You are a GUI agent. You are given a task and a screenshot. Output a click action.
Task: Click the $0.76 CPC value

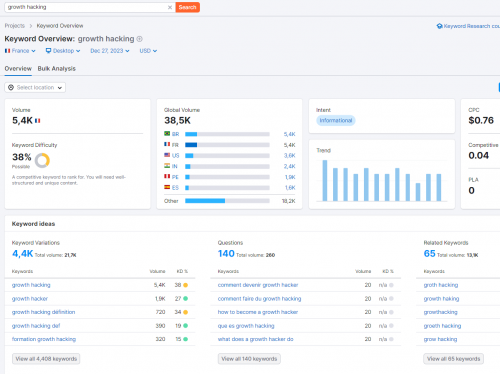click(481, 120)
